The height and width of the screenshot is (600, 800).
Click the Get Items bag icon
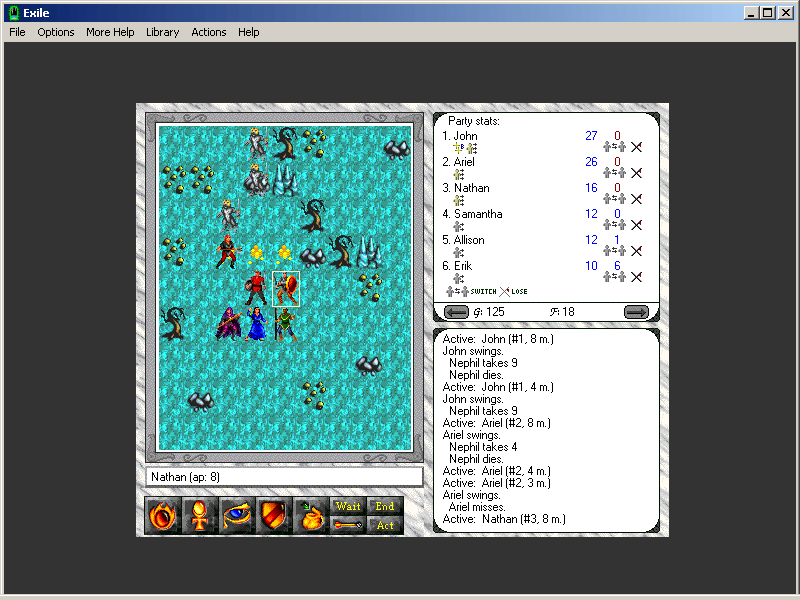pos(311,515)
